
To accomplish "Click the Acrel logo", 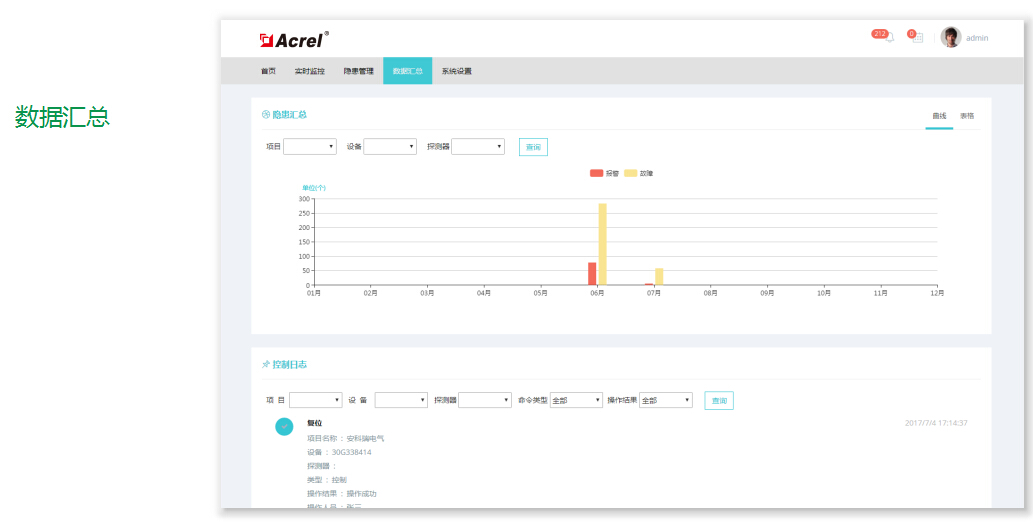I will click(x=293, y=40).
